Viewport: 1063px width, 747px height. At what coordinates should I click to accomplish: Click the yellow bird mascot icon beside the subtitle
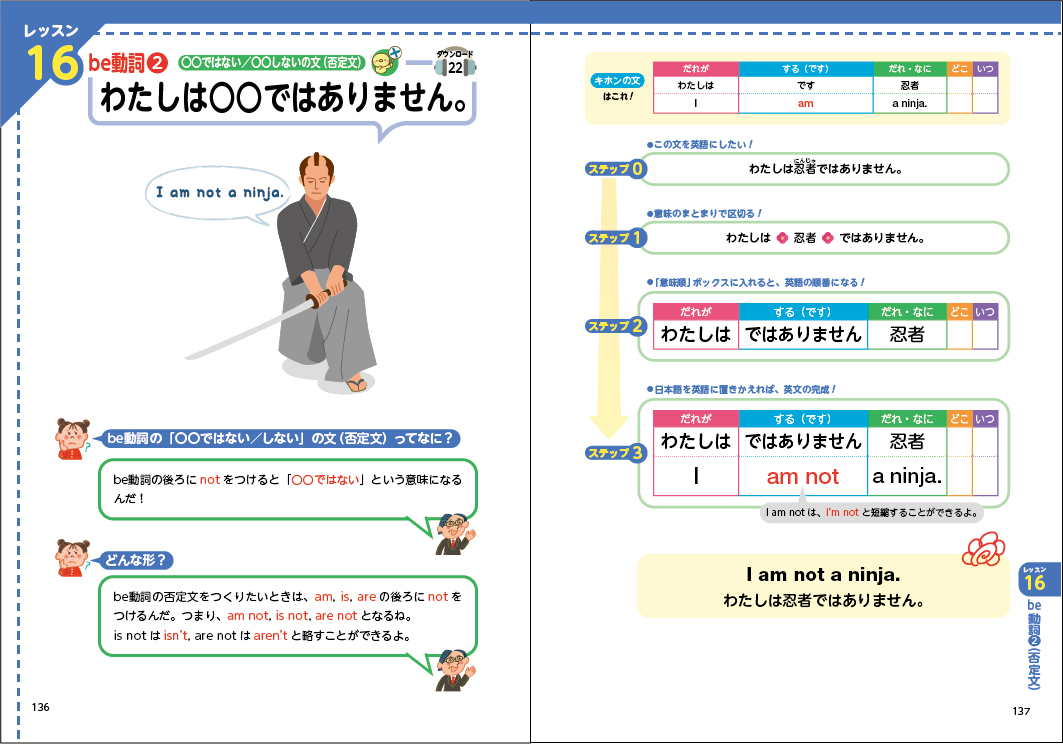point(386,61)
